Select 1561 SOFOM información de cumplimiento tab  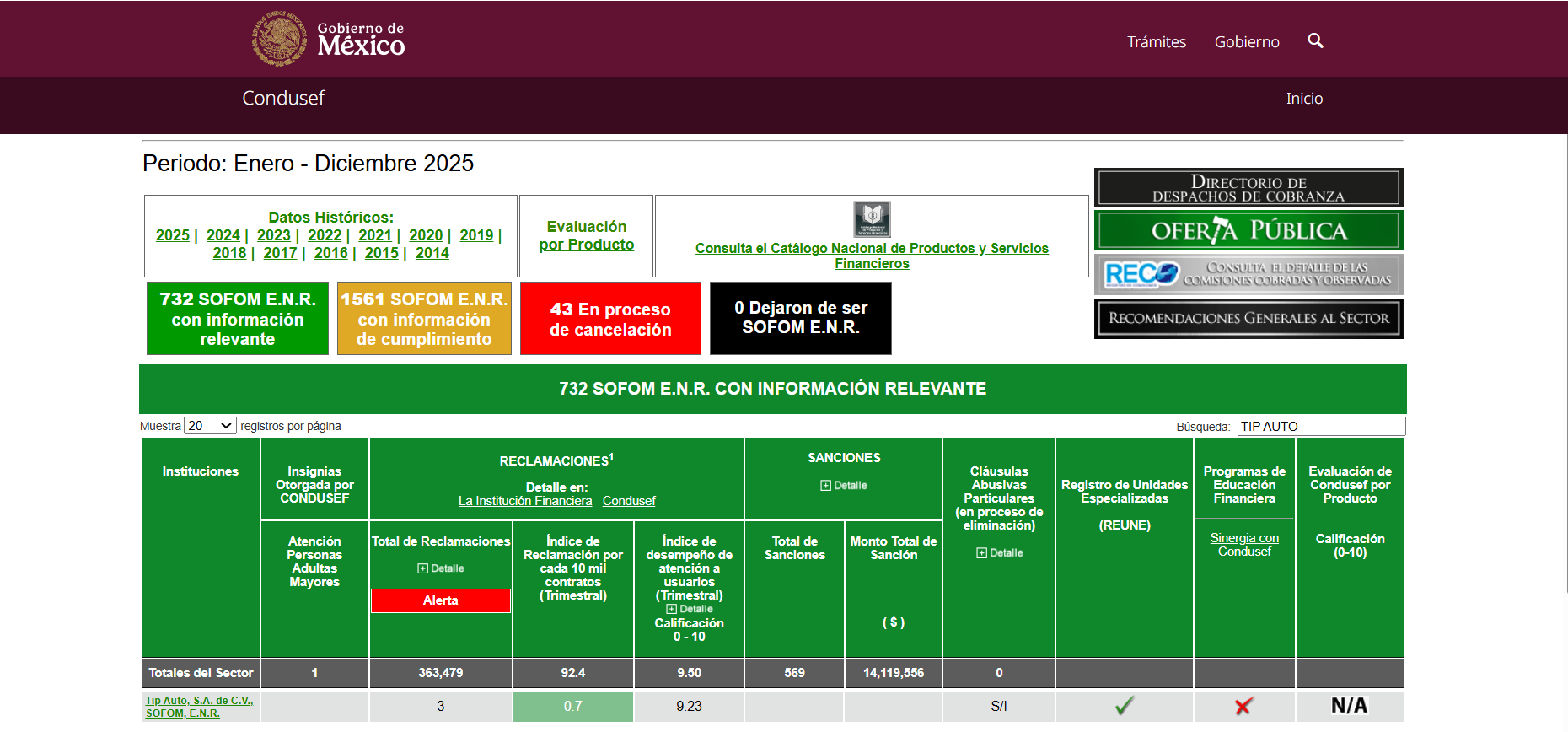pos(424,319)
